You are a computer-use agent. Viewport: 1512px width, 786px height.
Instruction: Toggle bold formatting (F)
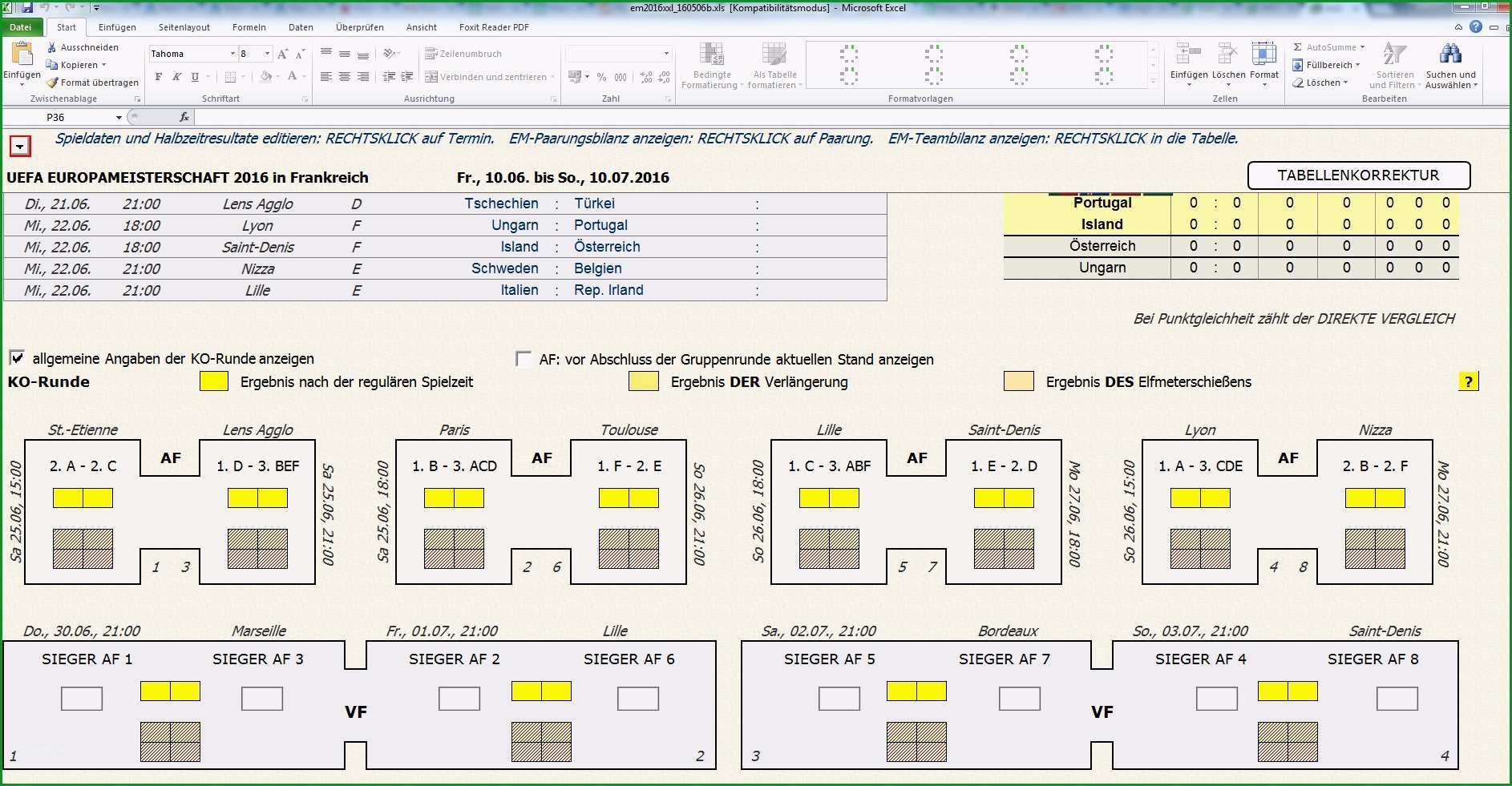[159, 77]
